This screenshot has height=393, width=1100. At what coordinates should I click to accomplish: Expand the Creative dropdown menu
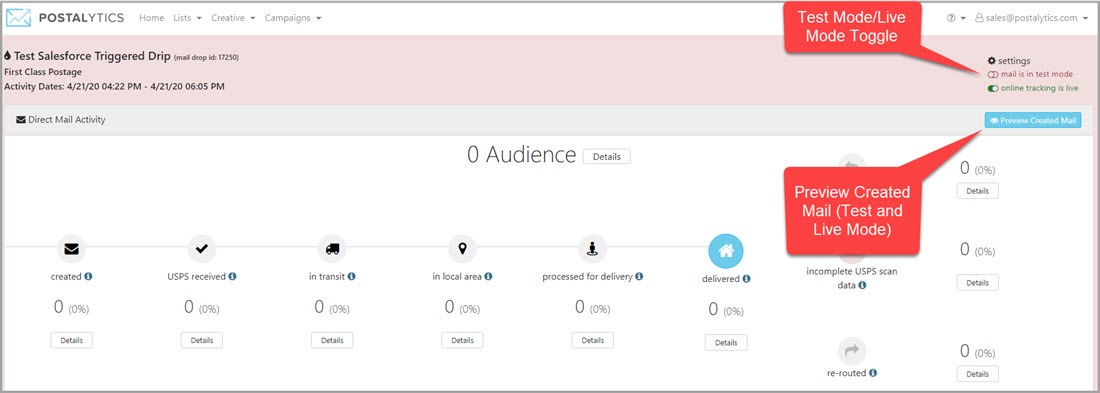click(x=233, y=18)
